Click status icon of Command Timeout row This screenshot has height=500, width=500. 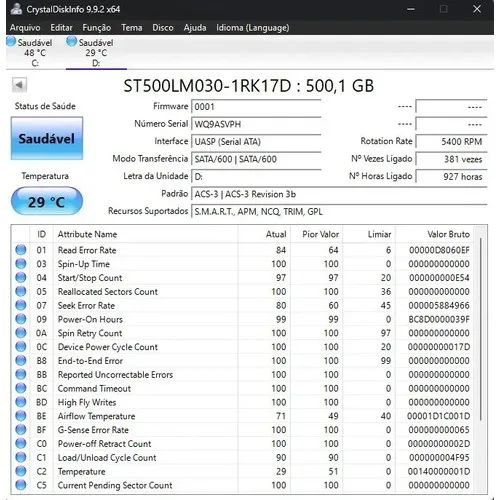point(21,388)
